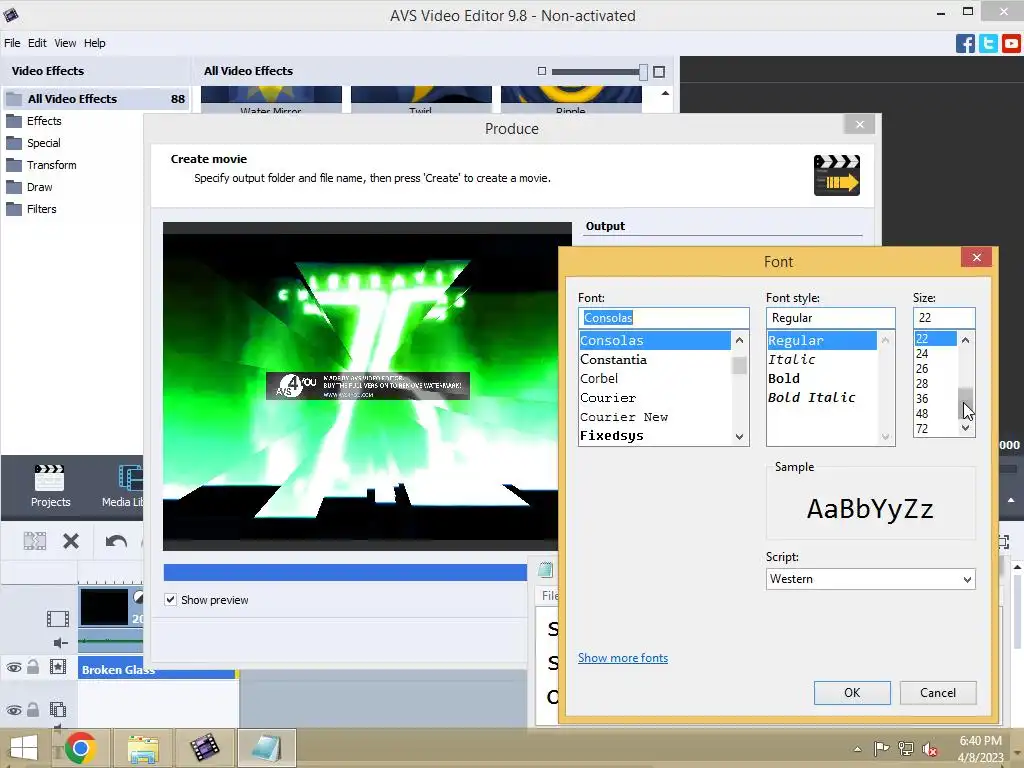Select the Filters category folder
This screenshot has width=1024, height=768.
41,209
